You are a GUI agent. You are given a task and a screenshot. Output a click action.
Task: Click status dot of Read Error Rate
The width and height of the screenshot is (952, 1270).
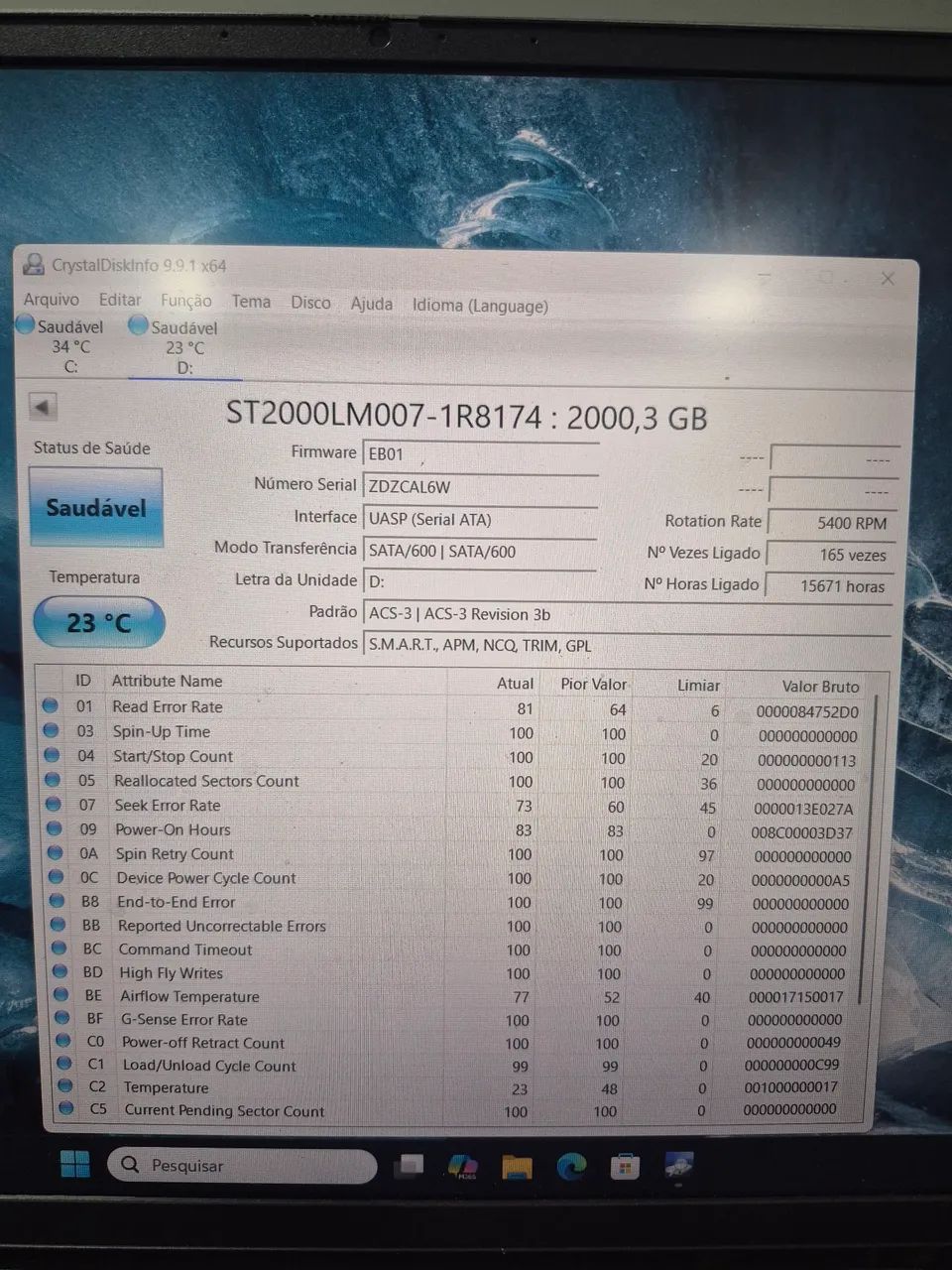coord(50,706)
